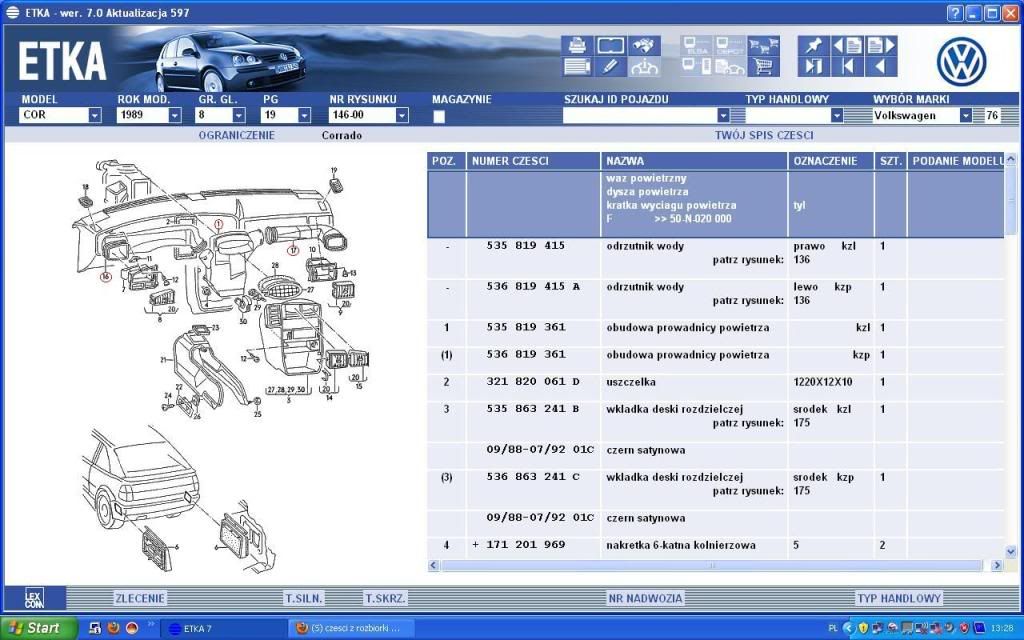The image size is (1024, 640).
Task: Open the SZUKAJ ID POJAZDU dropdown
Action: pos(723,115)
